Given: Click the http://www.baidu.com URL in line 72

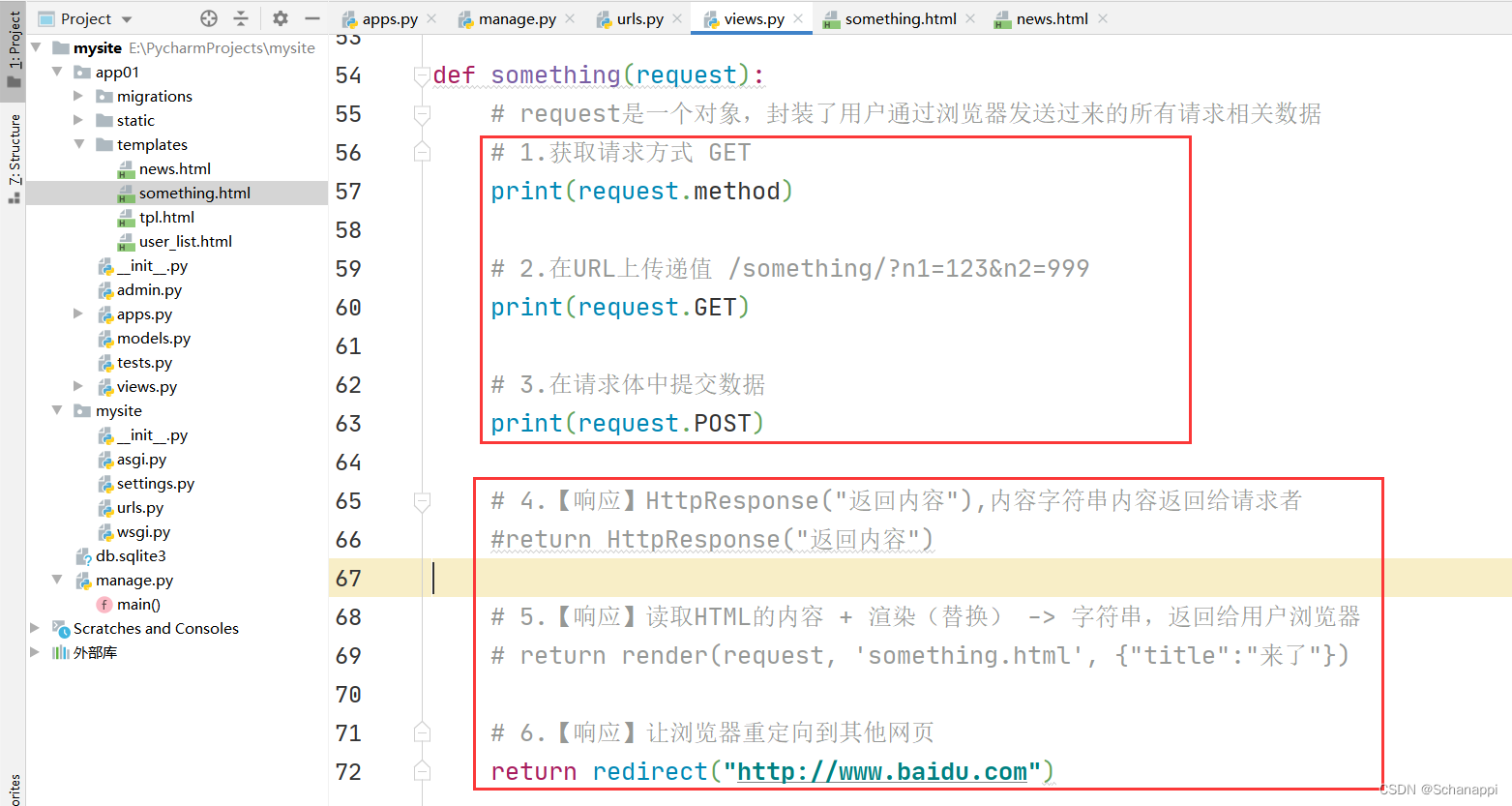Looking at the screenshot, I should [x=882, y=771].
